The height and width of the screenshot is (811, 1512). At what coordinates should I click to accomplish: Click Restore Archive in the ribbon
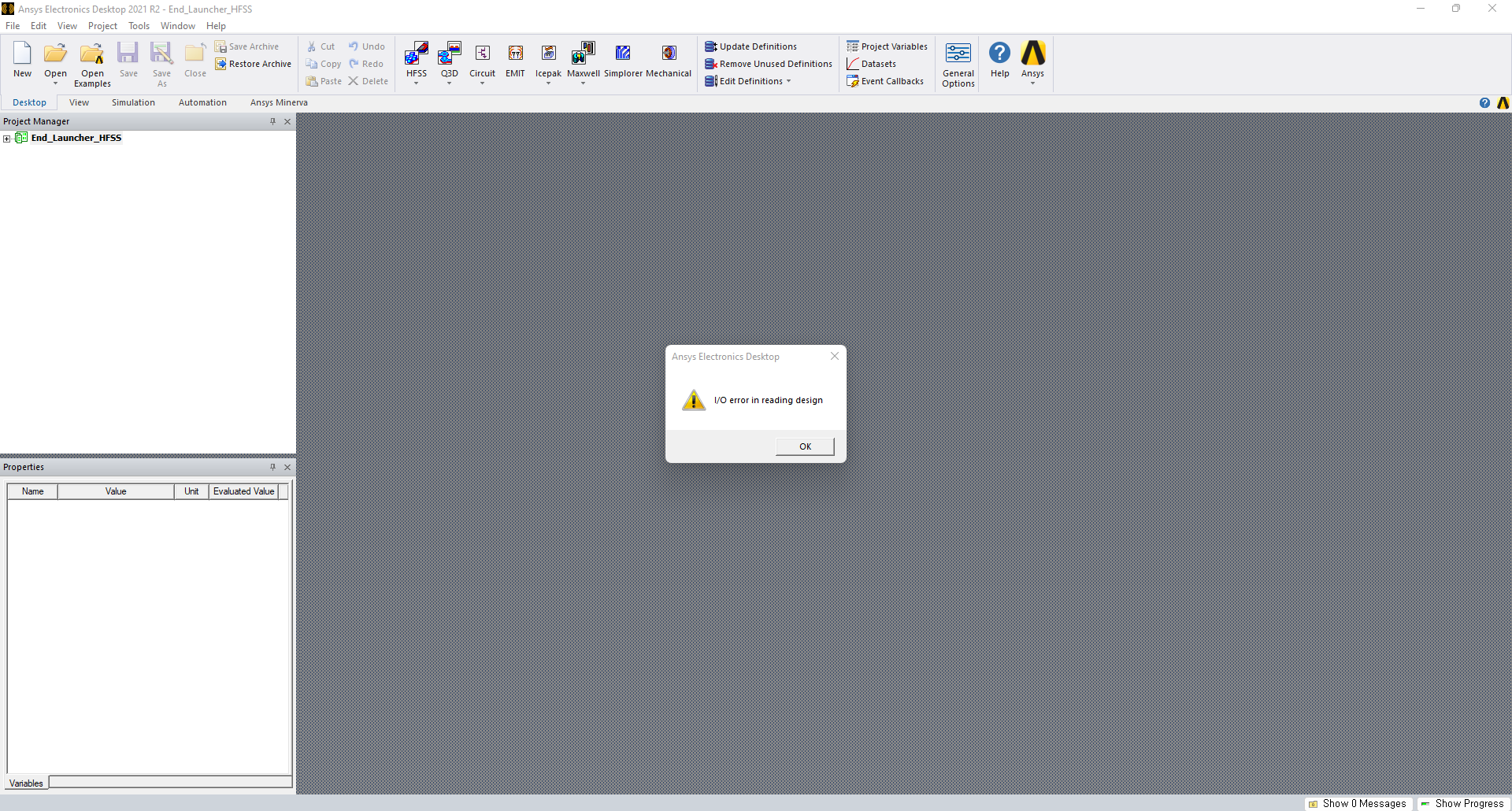[253, 64]
